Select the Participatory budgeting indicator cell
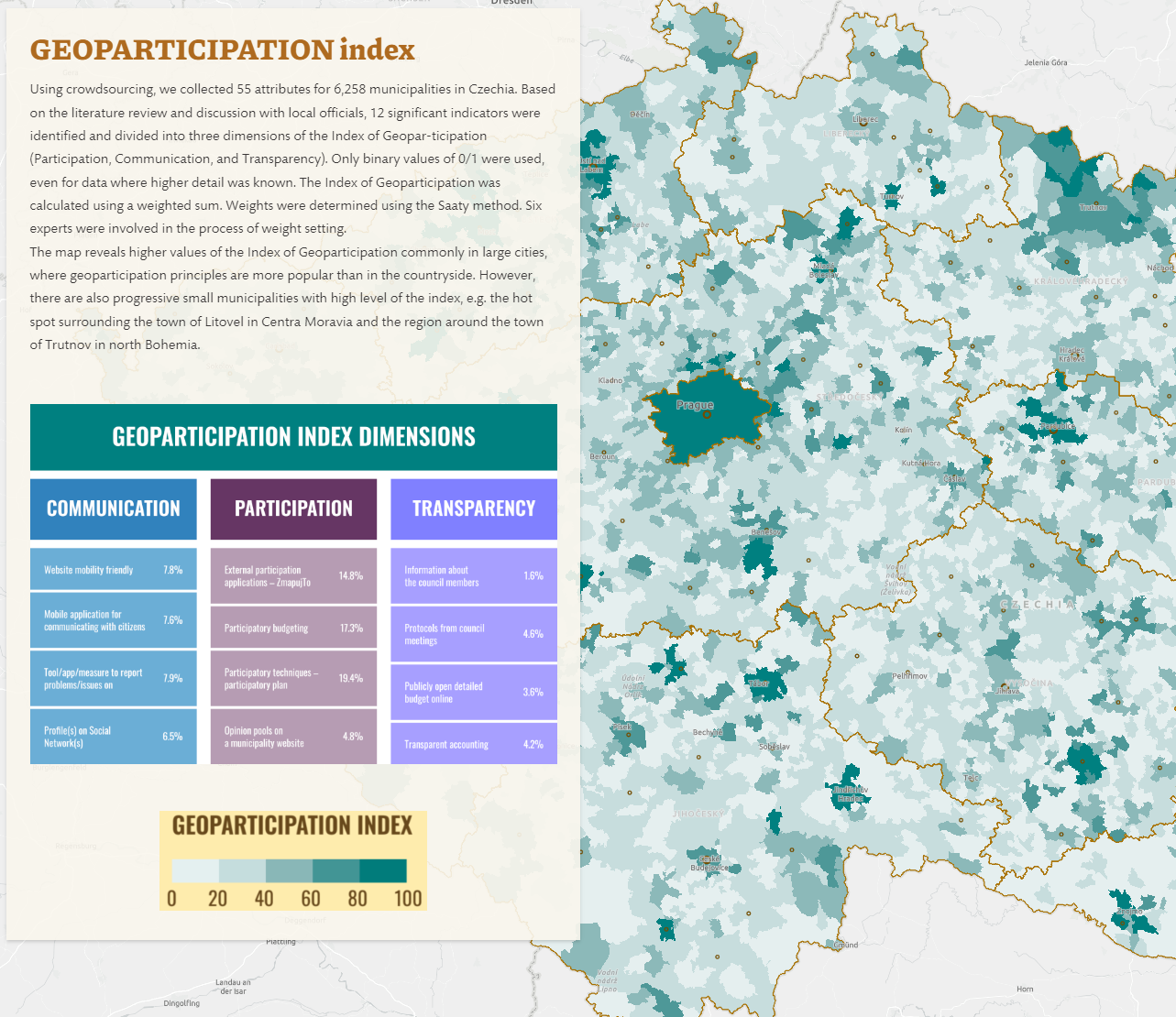The image size is (1176, 1017). pyautogui.click(x=293, y=629)
